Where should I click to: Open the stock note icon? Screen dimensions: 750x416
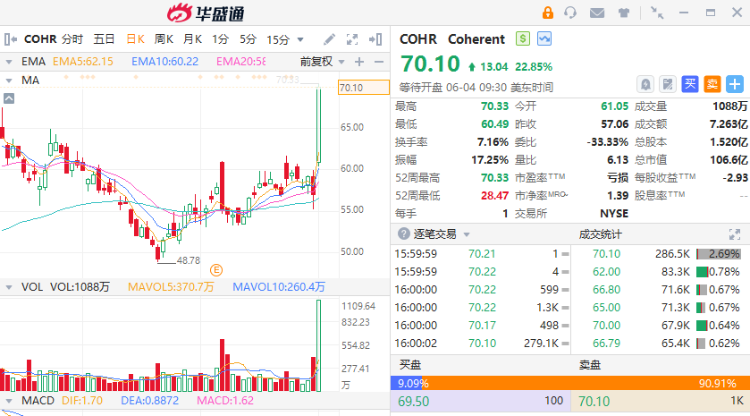point(667,85)
